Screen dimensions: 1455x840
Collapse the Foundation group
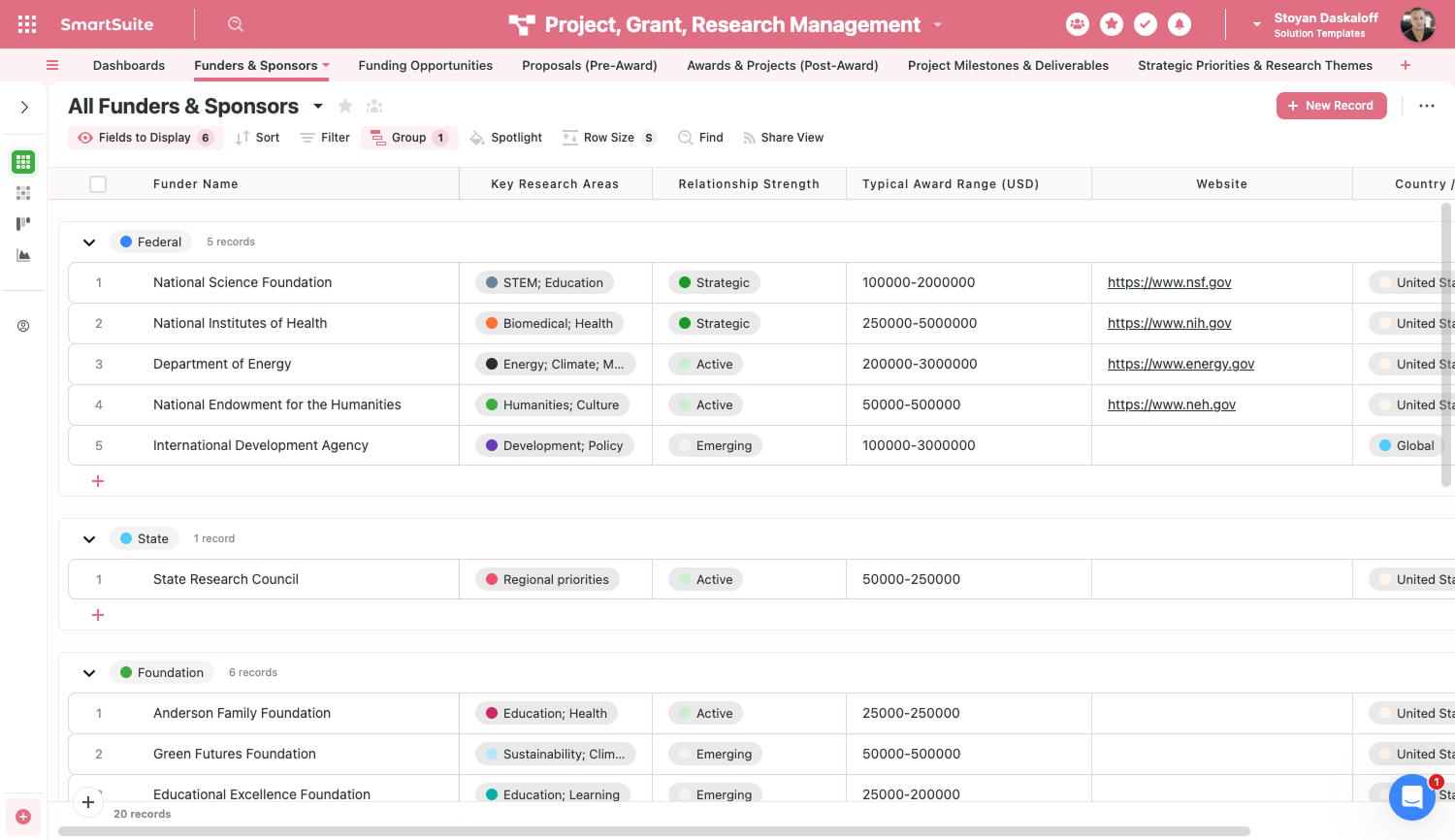(x=89, y=673)
